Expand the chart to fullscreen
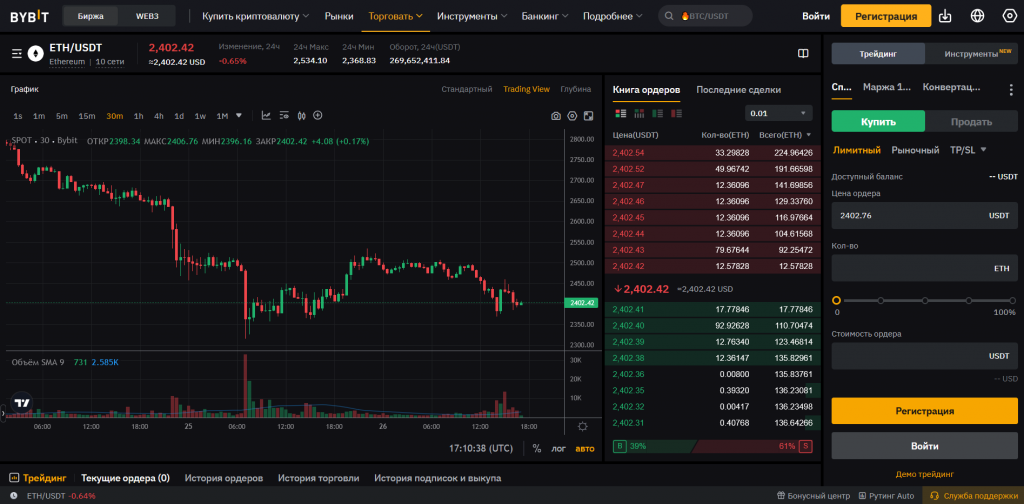This screenshot has width=1024, height=504. [588, 116]
